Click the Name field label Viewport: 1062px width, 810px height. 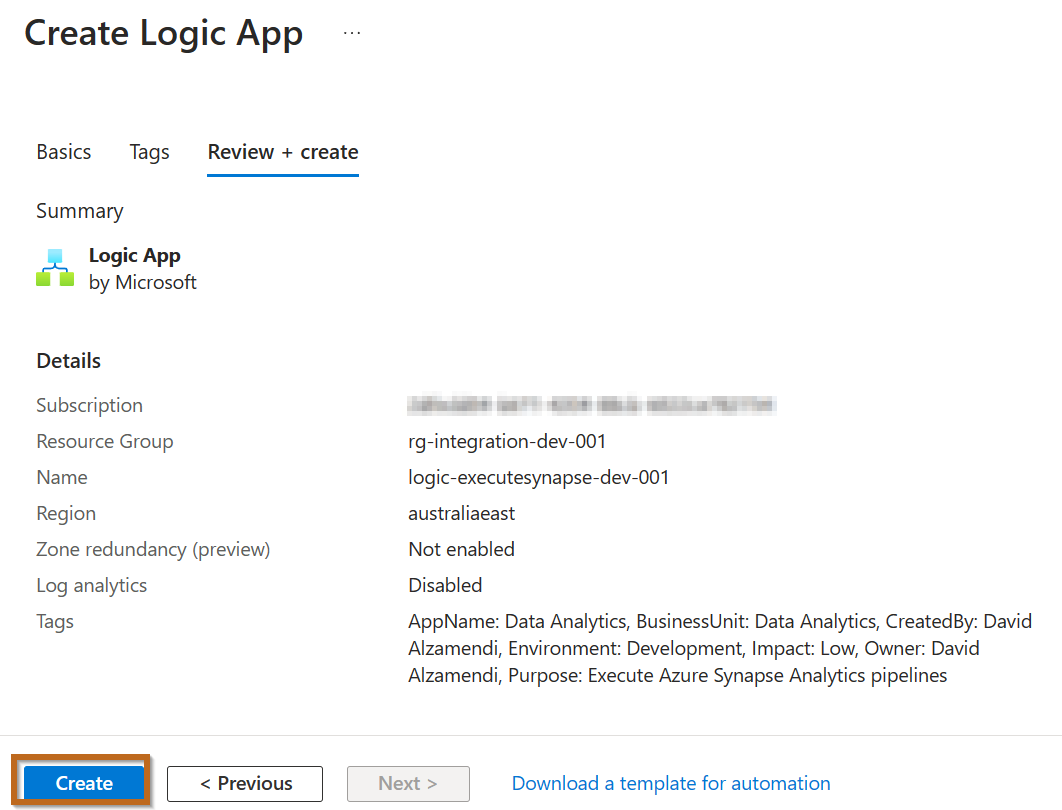point(62,477)
